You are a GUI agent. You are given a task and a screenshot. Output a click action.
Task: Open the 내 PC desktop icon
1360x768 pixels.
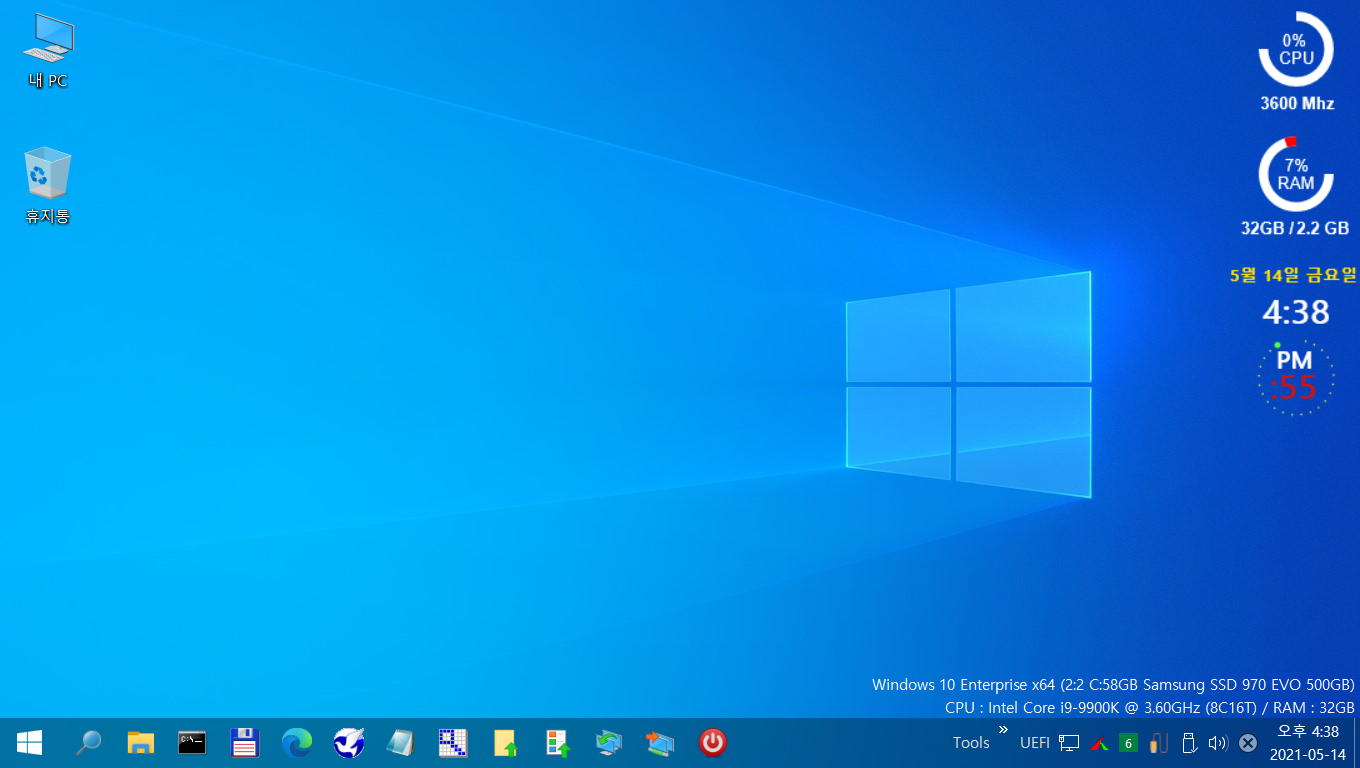tap(48, 52)
